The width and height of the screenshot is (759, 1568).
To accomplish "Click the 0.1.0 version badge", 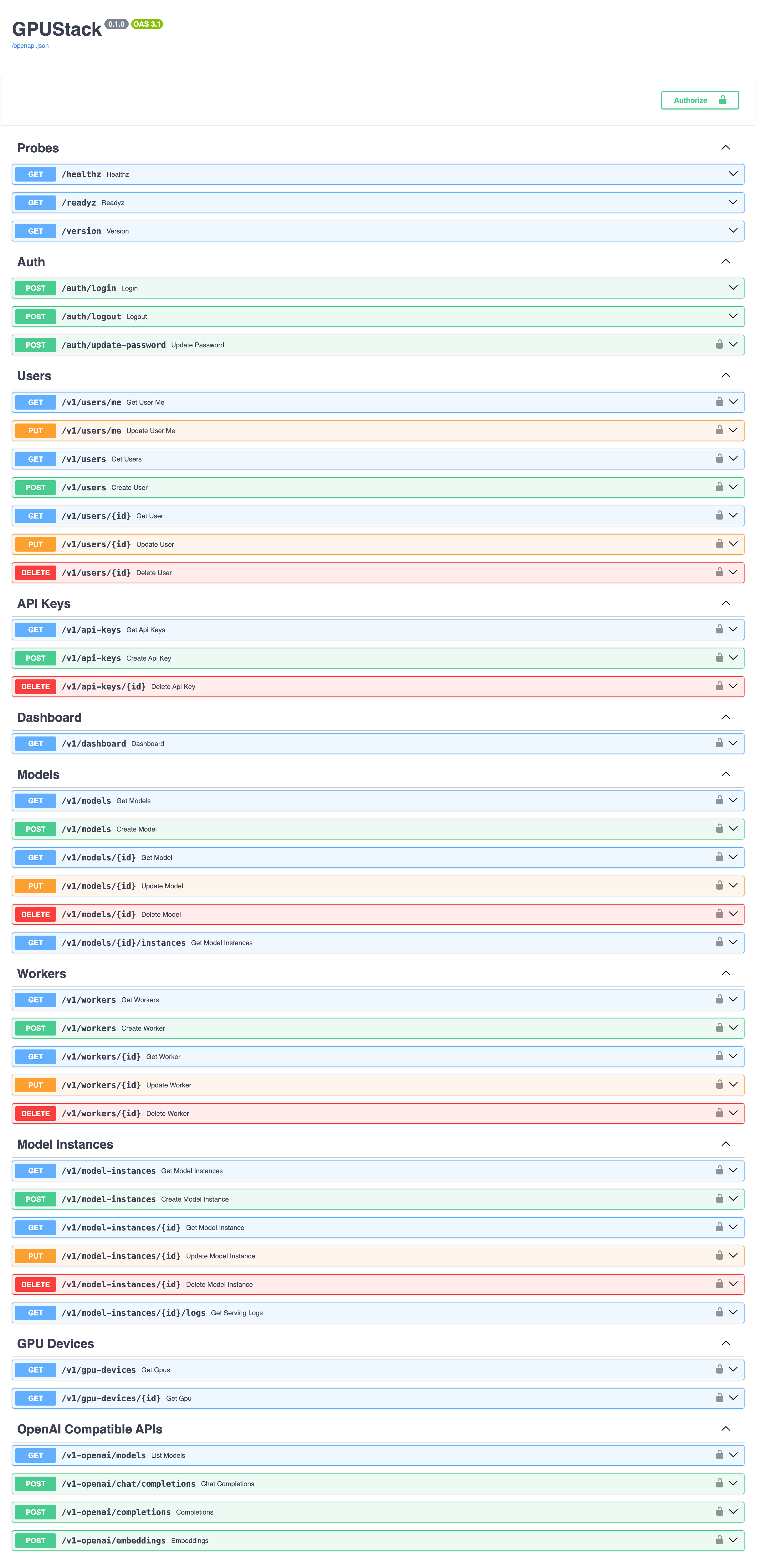I will pyautogui.click(x=116, y=24).
